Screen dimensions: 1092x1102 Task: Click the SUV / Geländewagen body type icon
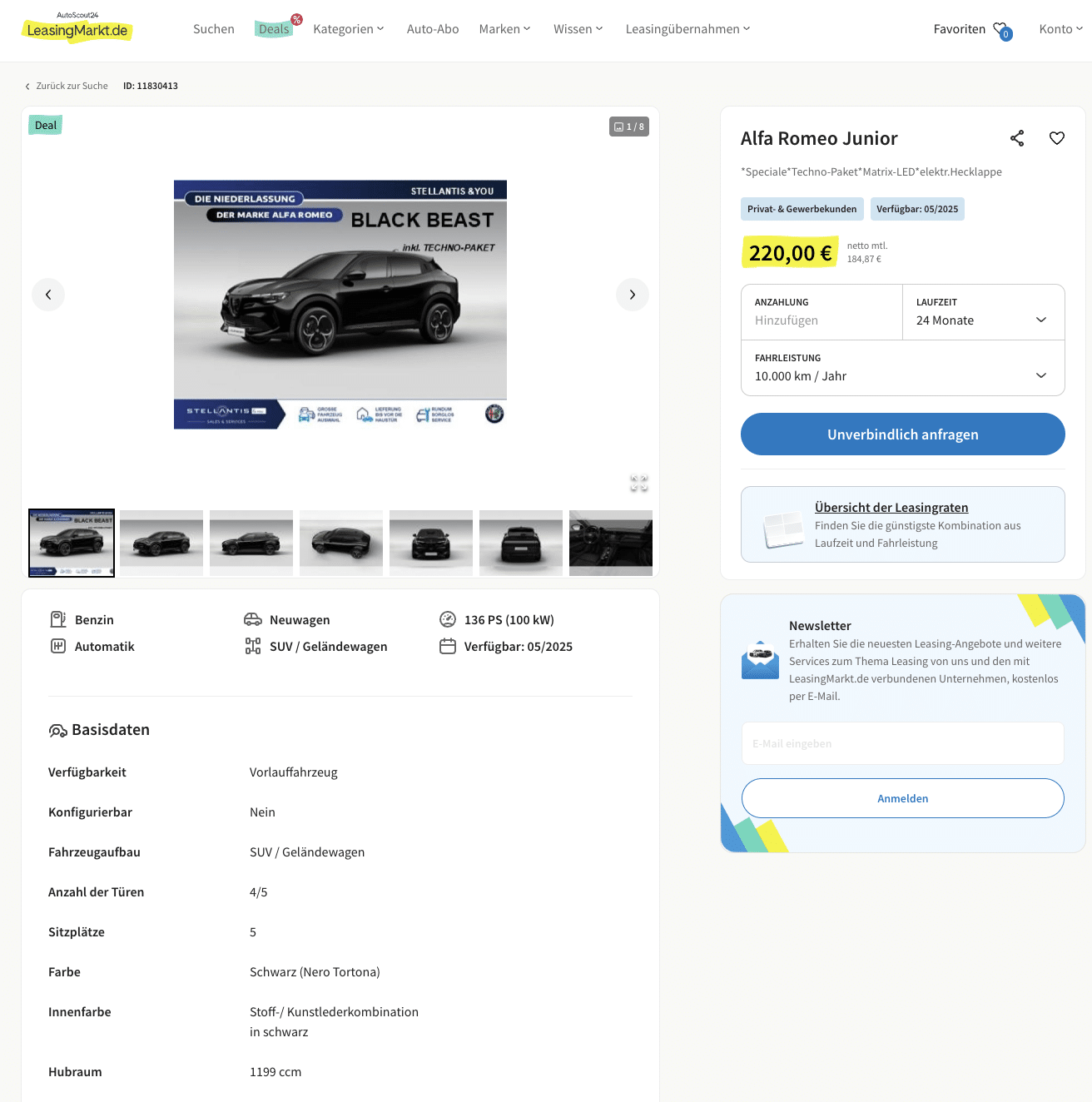[x=253, y=646]
